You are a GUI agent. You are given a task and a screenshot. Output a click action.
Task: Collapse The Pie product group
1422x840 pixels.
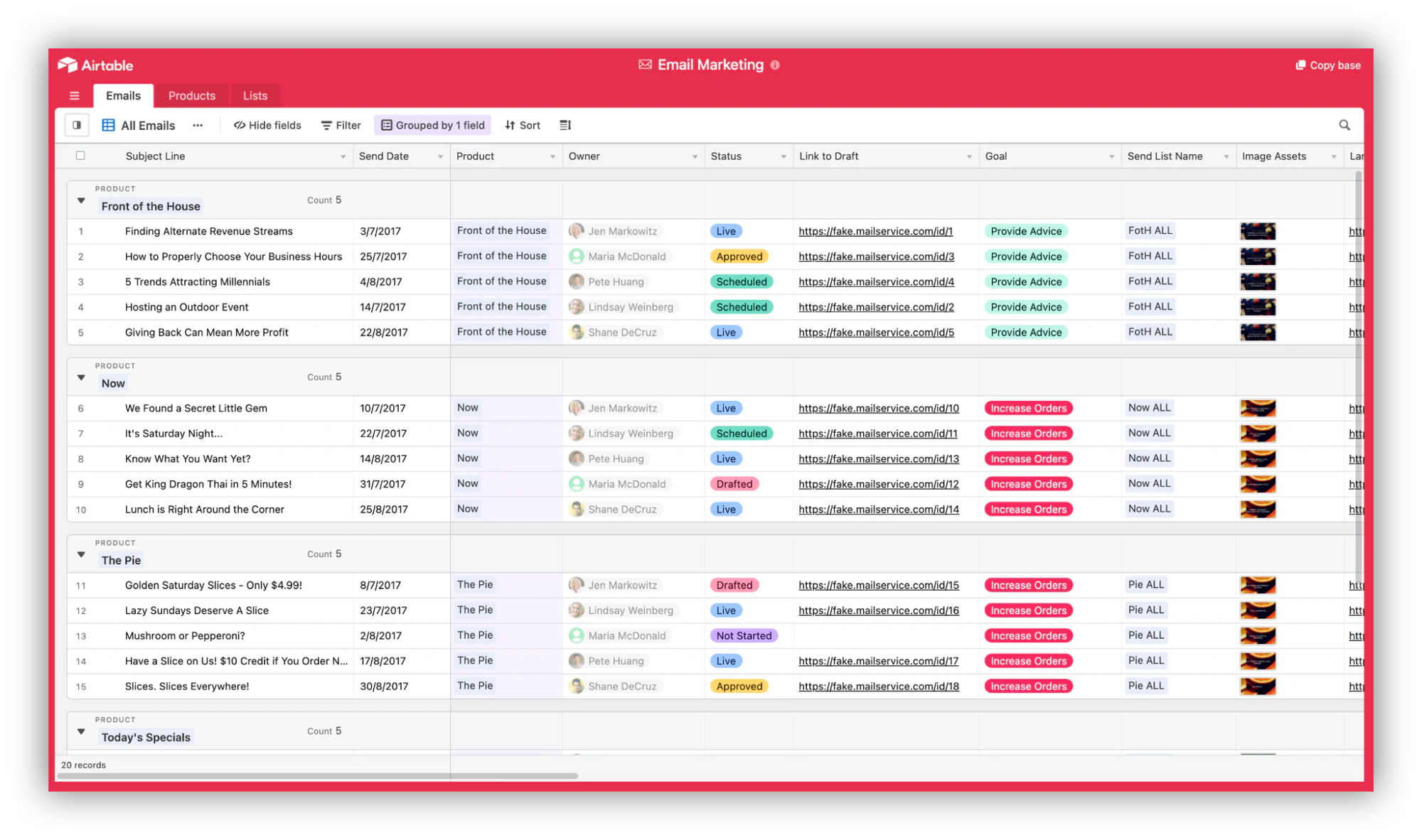(81, 555)
